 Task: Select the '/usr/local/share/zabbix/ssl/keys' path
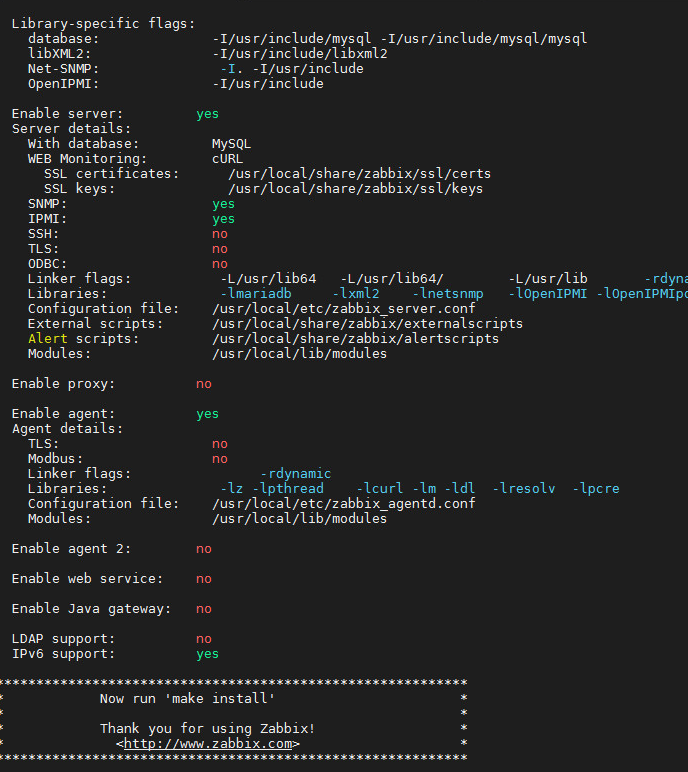pos(356,189)
